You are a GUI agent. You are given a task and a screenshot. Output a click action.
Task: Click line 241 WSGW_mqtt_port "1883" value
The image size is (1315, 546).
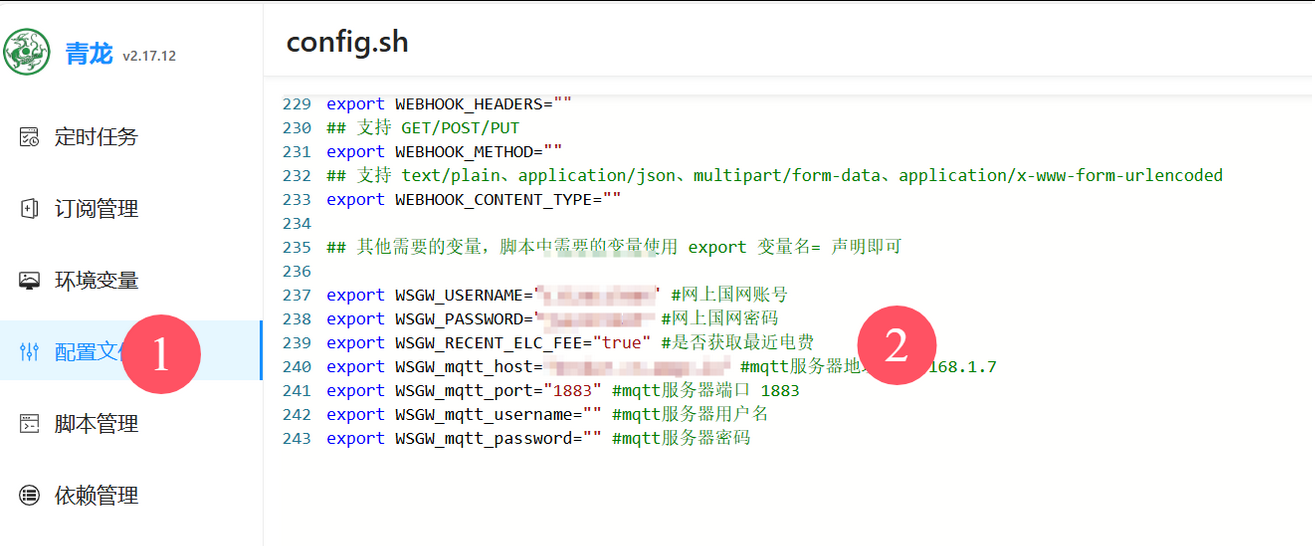click(x=572, y=391)
